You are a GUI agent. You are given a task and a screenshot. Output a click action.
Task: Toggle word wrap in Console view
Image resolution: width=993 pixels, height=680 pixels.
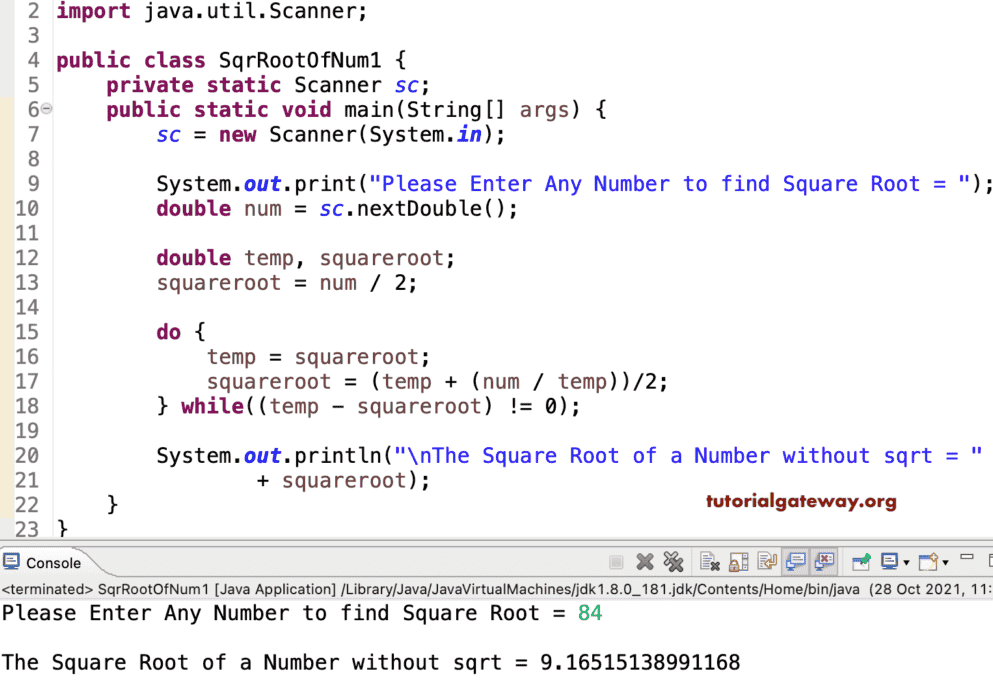pyautogui.click(x=767, y=561)
